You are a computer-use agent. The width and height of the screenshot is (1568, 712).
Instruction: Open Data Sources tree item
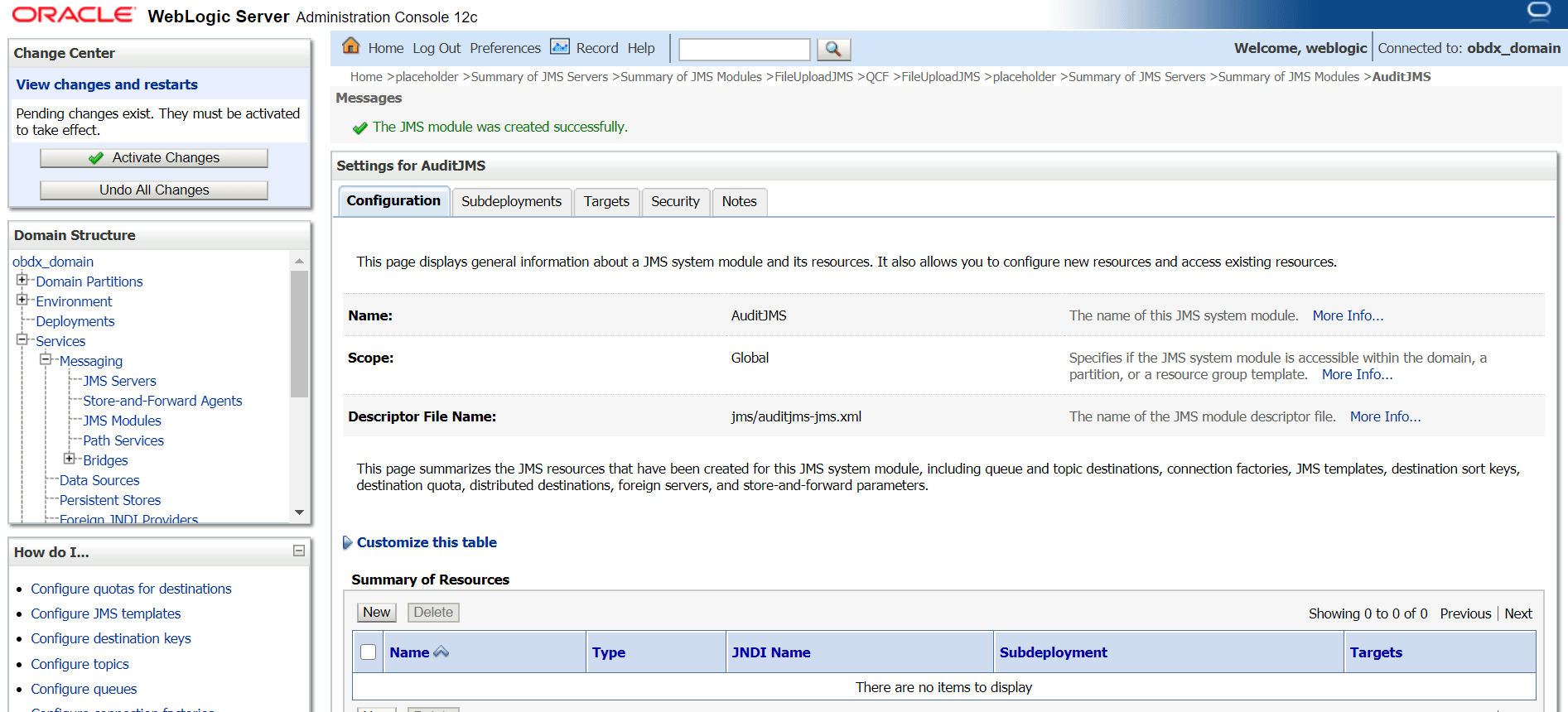99,480
